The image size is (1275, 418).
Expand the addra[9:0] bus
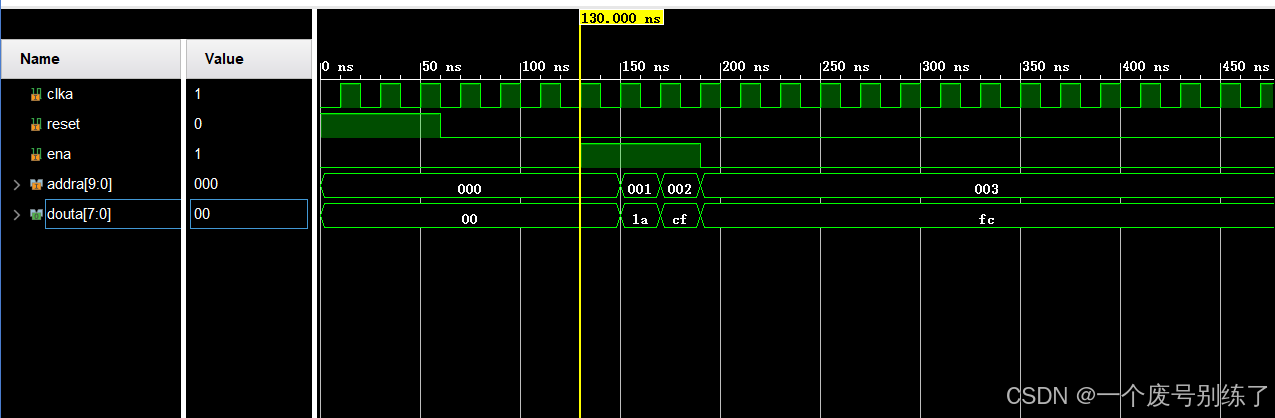click(16, 184)
